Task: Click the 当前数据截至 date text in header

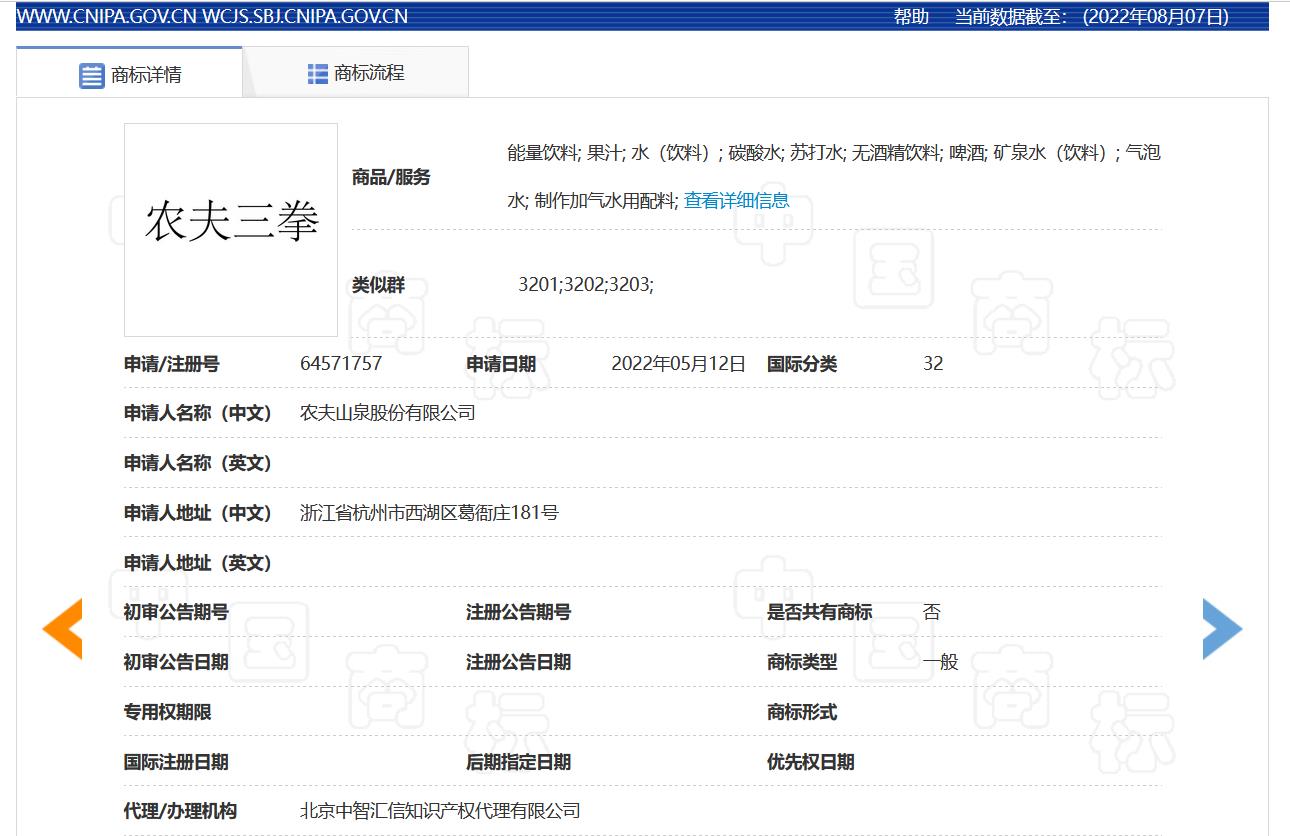Action: (x=1091, y=16)
